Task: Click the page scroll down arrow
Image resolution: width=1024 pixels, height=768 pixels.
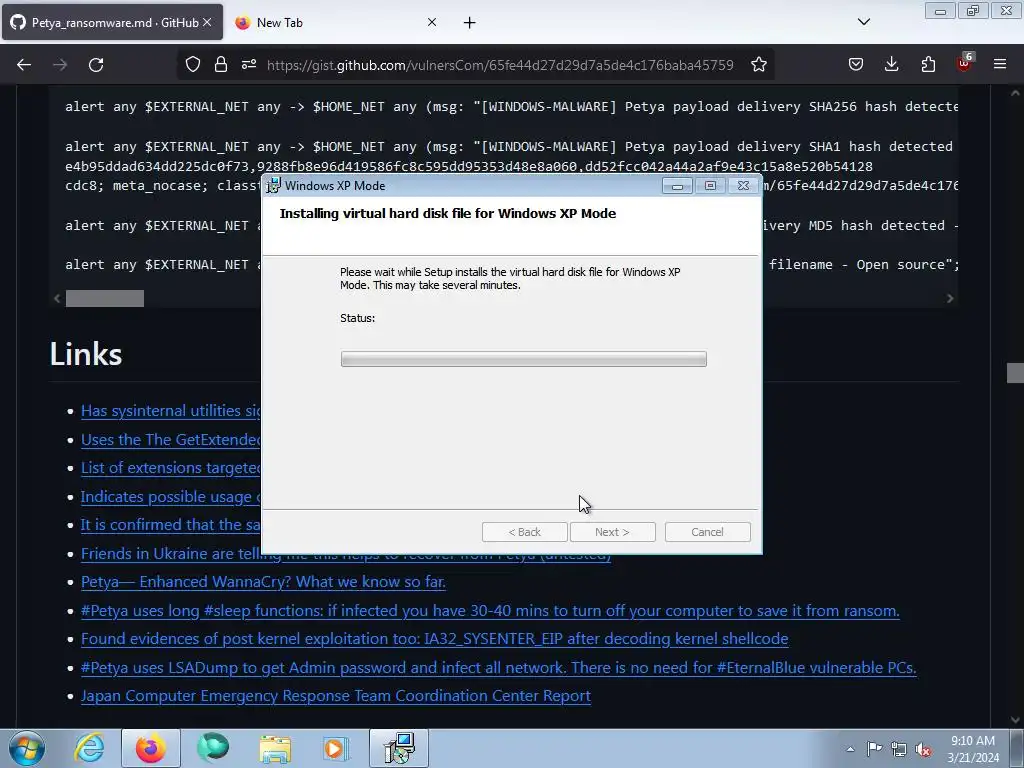Action: pyautogui.click(x=1015, y=720)
